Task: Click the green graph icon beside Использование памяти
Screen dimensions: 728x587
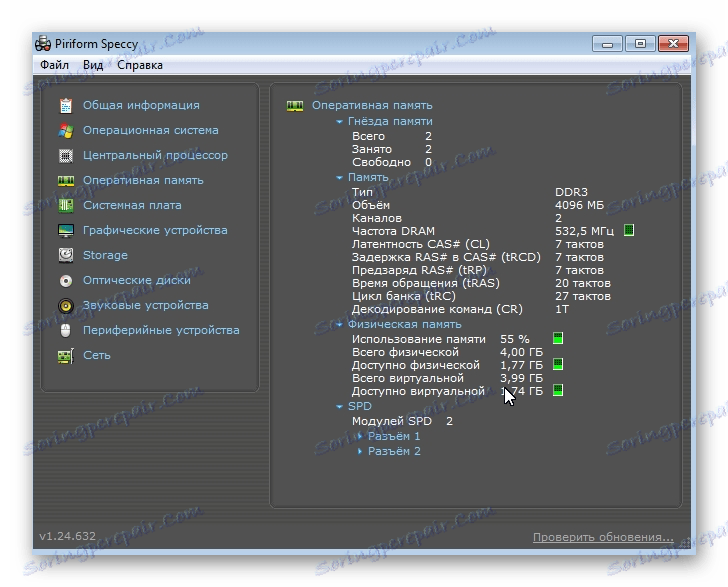Action: click(558, 339)
